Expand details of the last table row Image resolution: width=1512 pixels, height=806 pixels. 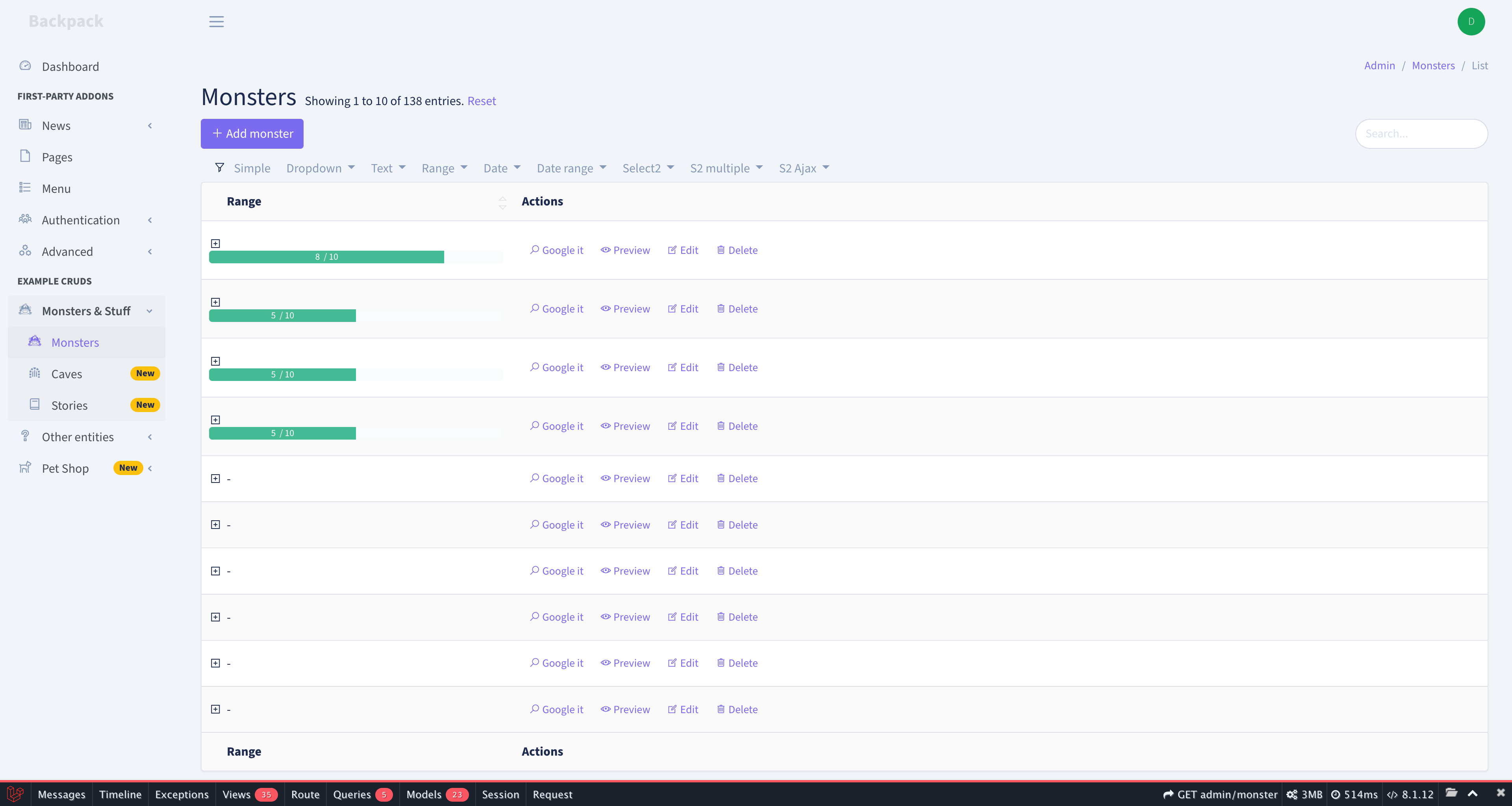pos(215,709)
